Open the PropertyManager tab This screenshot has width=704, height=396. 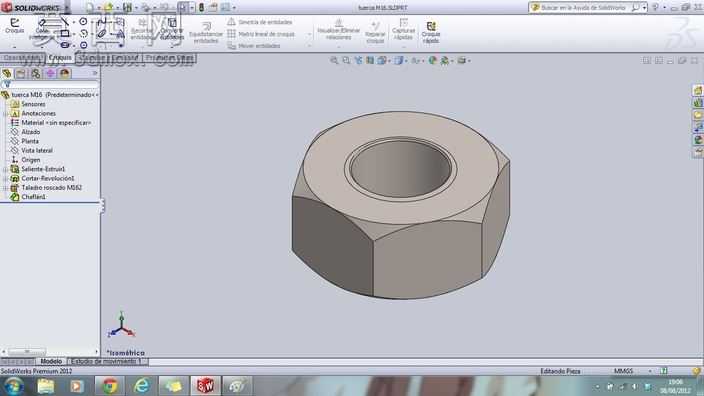[x=21, y=73]
